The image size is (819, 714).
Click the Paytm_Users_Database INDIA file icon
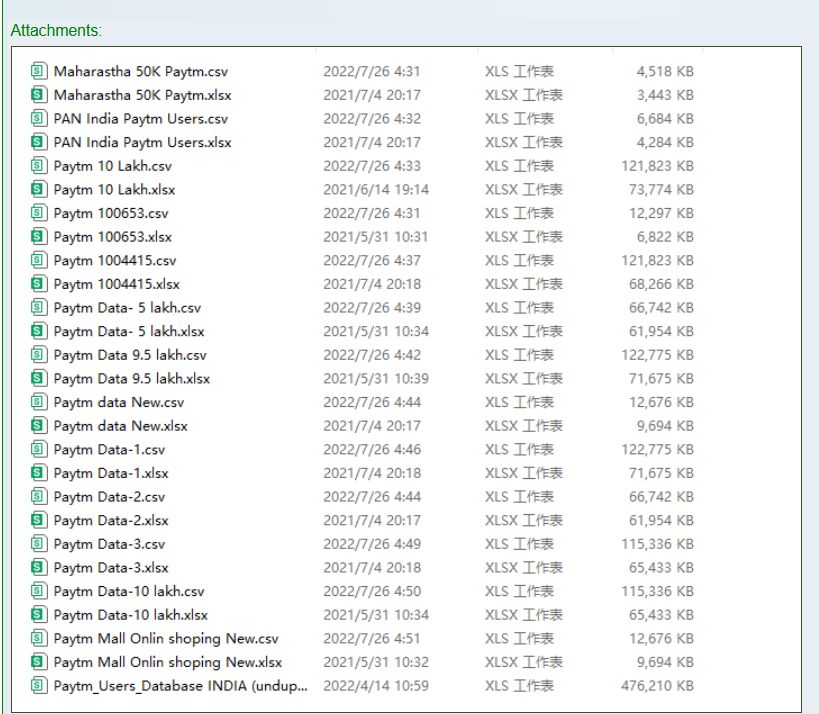coord(39,685)
